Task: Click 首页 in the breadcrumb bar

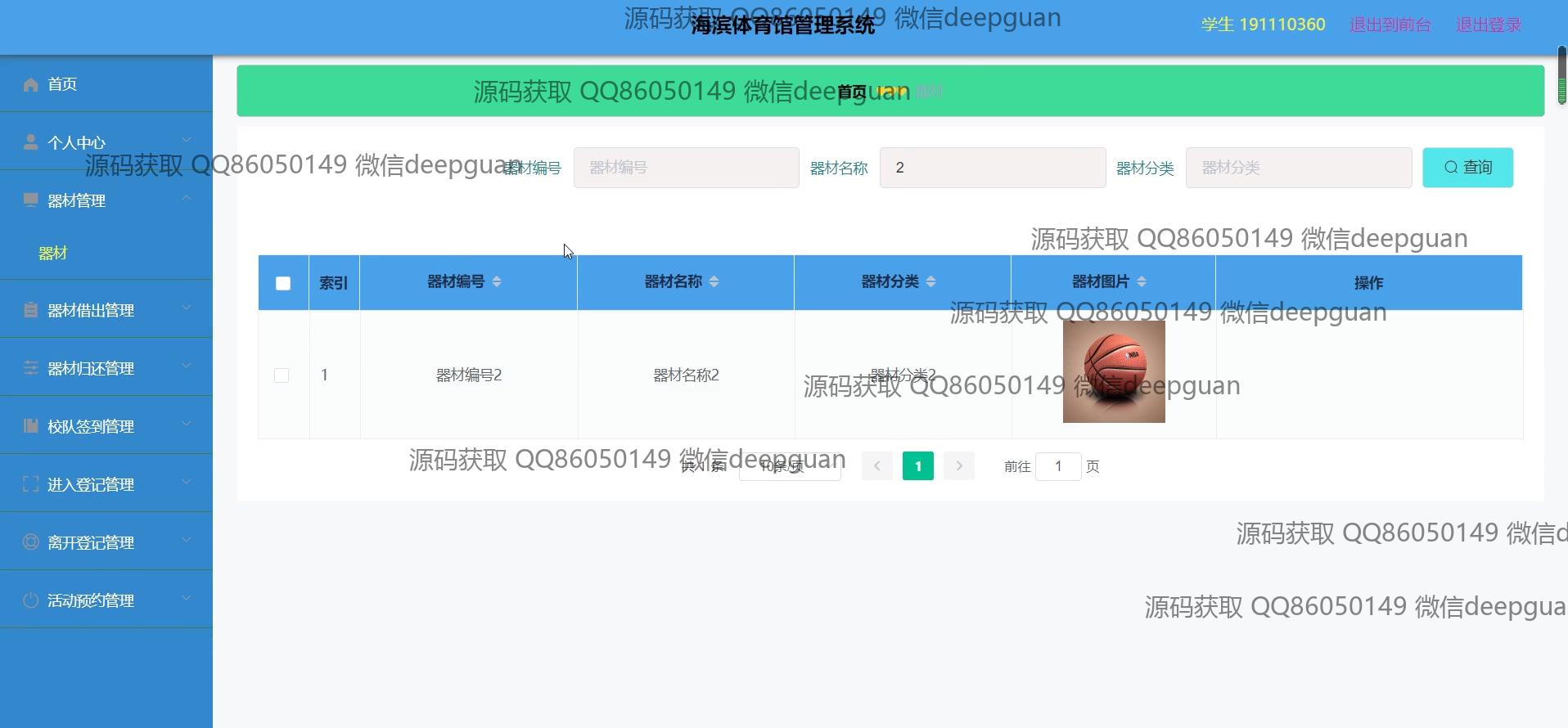Action: (x=851, y=92)
